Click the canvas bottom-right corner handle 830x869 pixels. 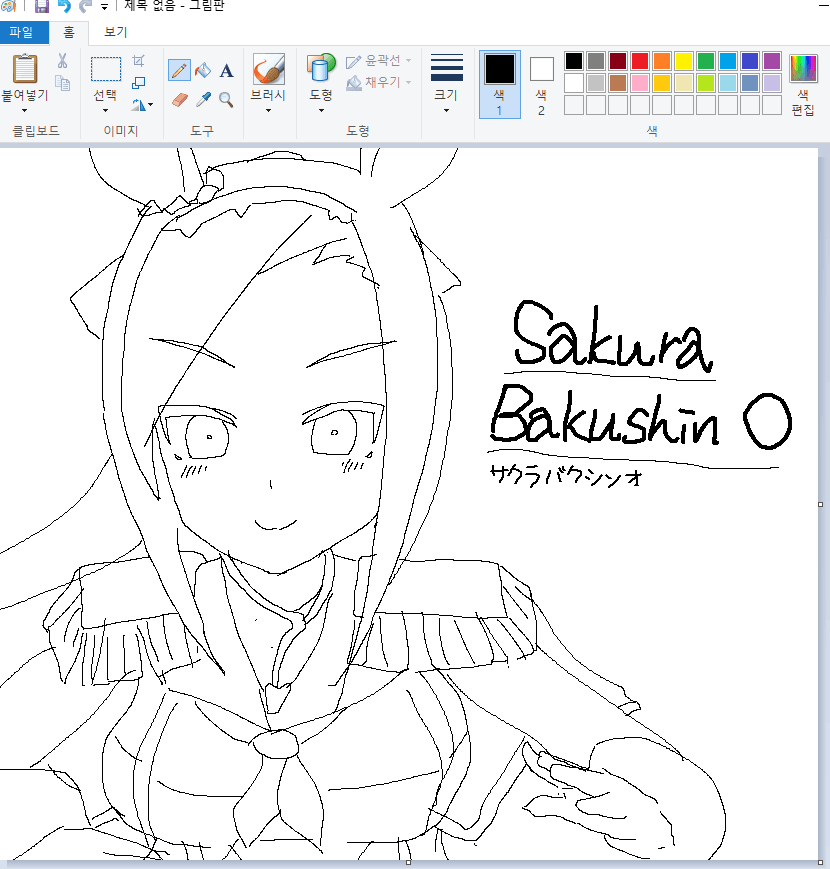821,862
